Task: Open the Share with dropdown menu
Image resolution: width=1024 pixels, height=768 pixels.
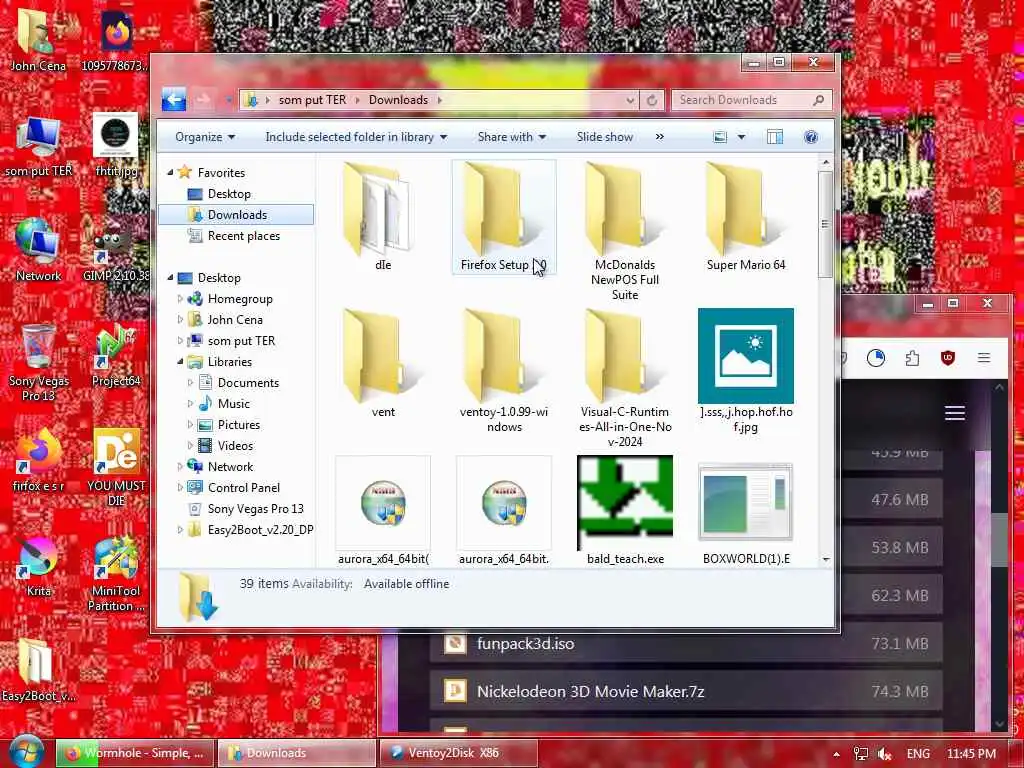Action: click(x=511, y=137)
